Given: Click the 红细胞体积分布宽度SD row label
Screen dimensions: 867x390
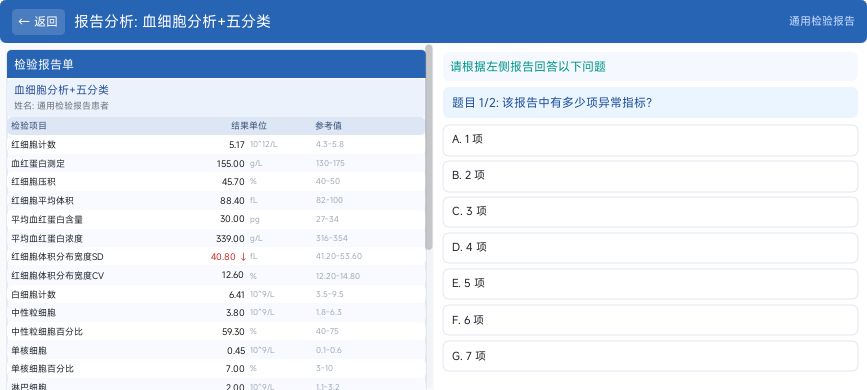Looking at the screenshot, I should point(58,257).
